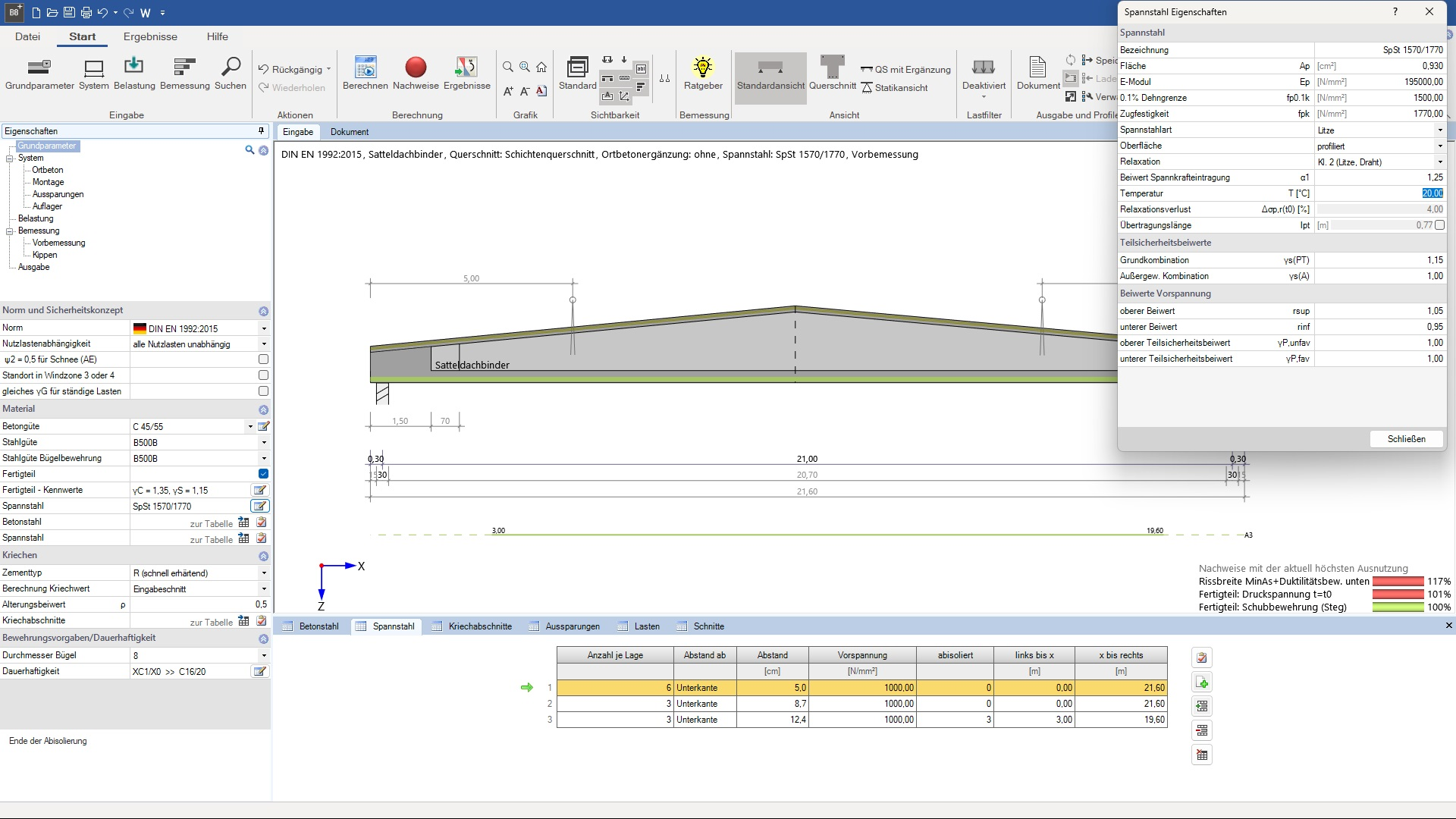Image resolution: width=1456 pixels, height=819 pixels.
Task: Open the Ergebnisse ribbon icon
Action: click(466, 68)
